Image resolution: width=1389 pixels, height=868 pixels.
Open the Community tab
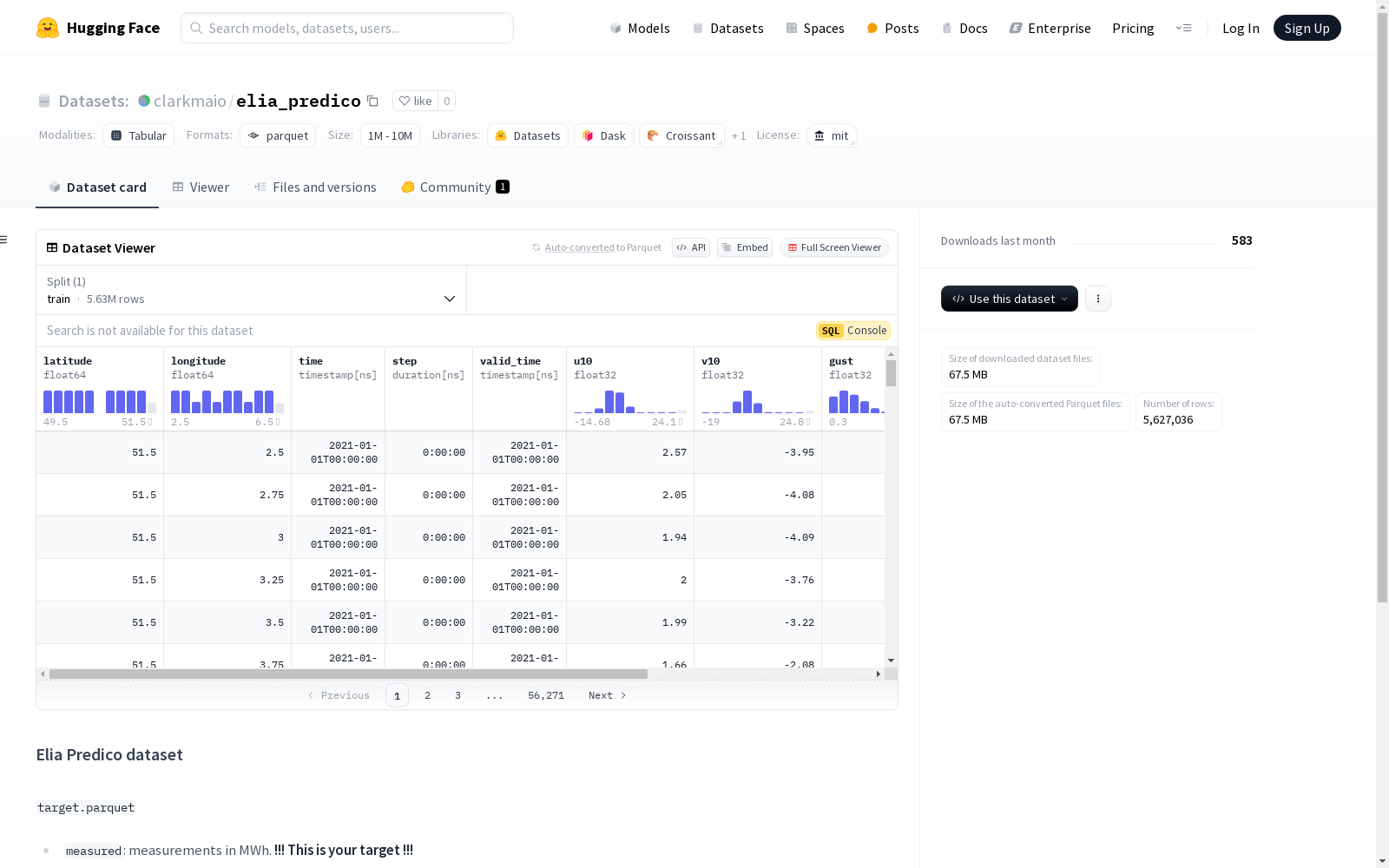(x=455, y=187)
